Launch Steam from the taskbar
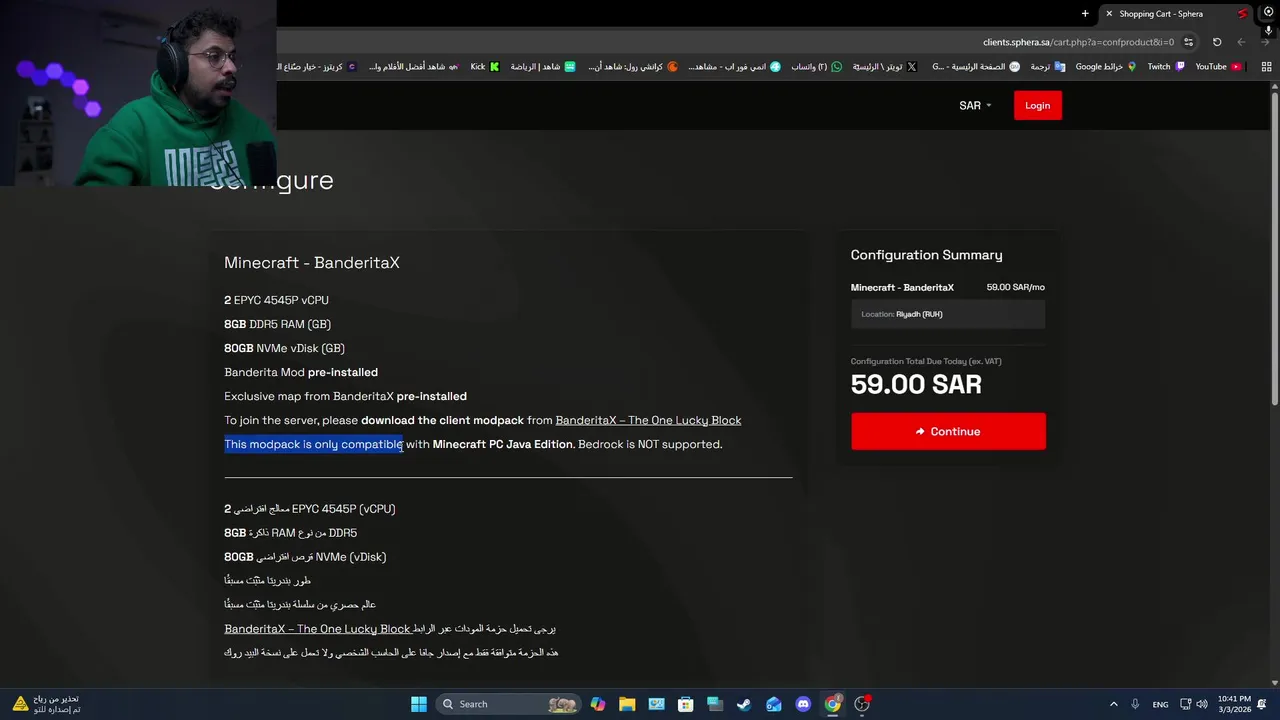 744,704
